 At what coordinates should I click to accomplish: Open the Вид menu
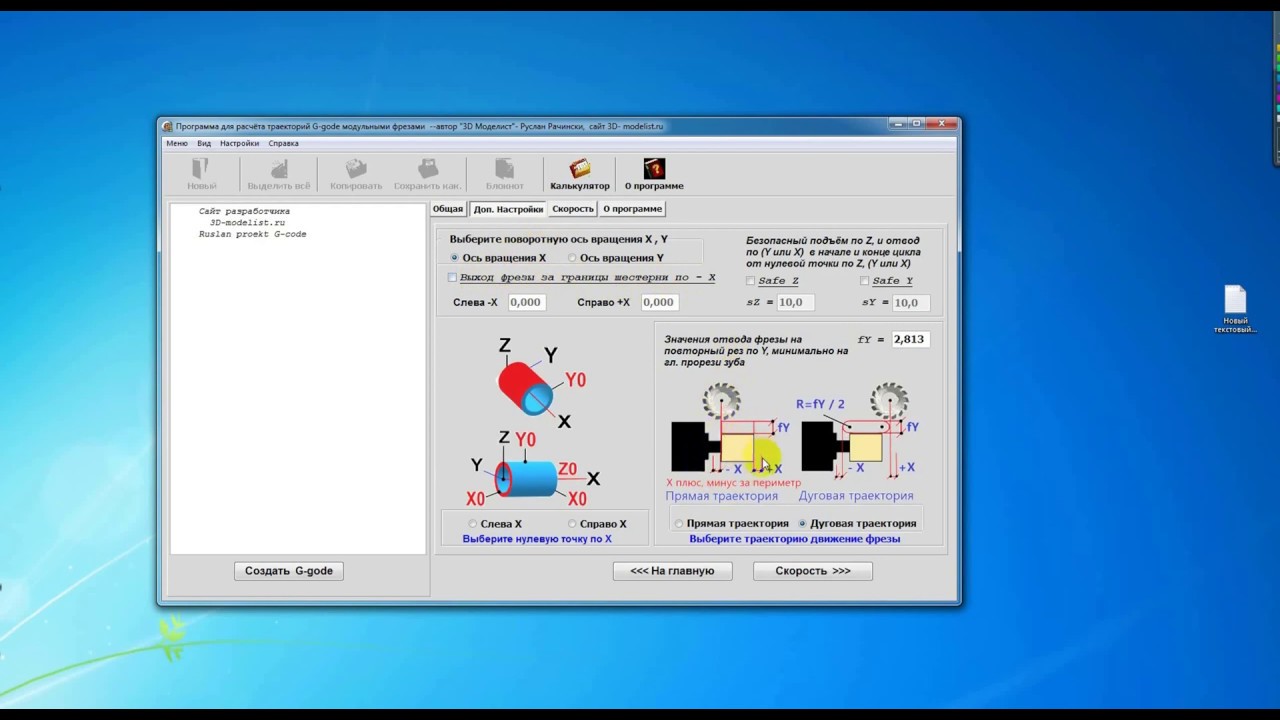[x=204, y=143]
